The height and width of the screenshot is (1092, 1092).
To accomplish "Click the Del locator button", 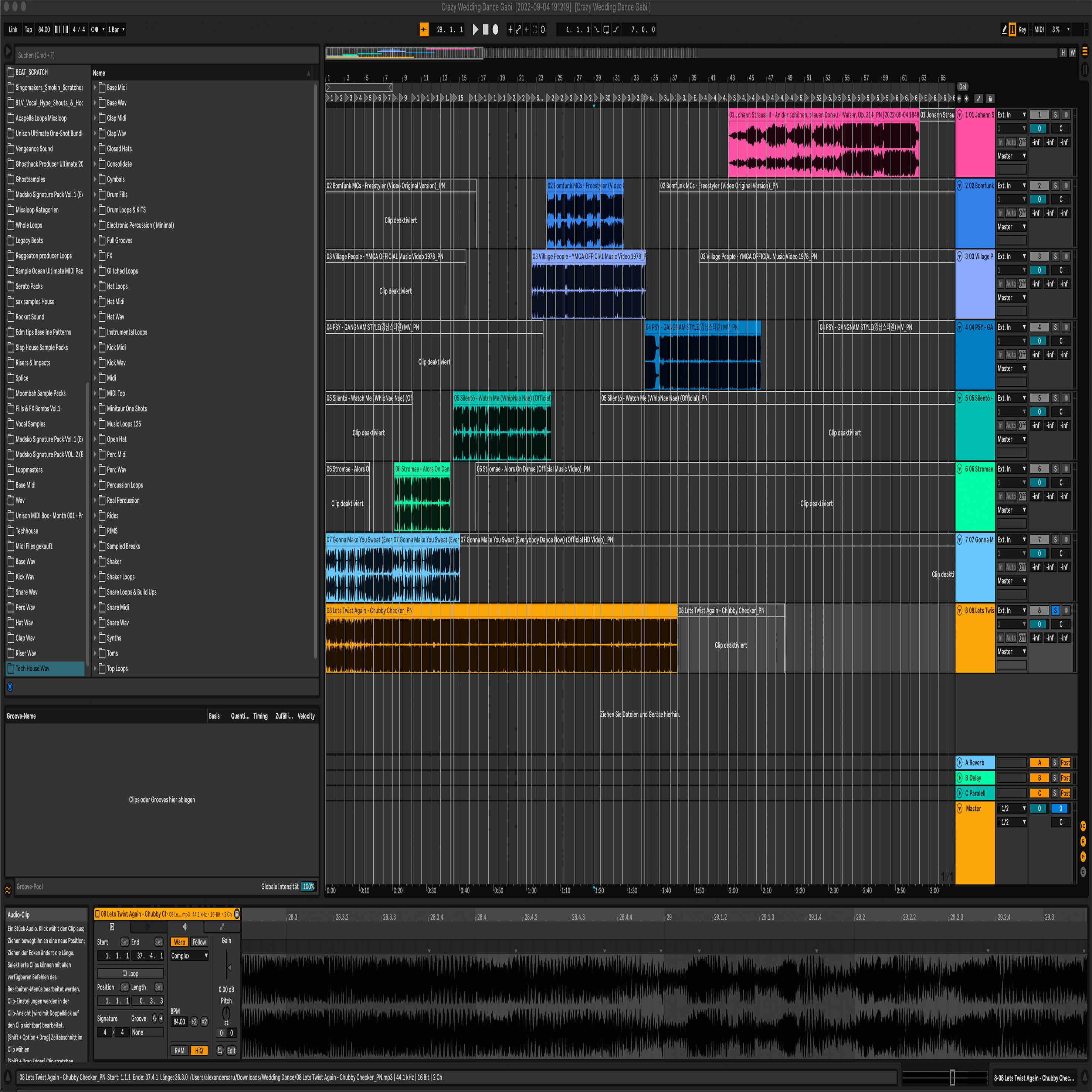I will (963, 87).
